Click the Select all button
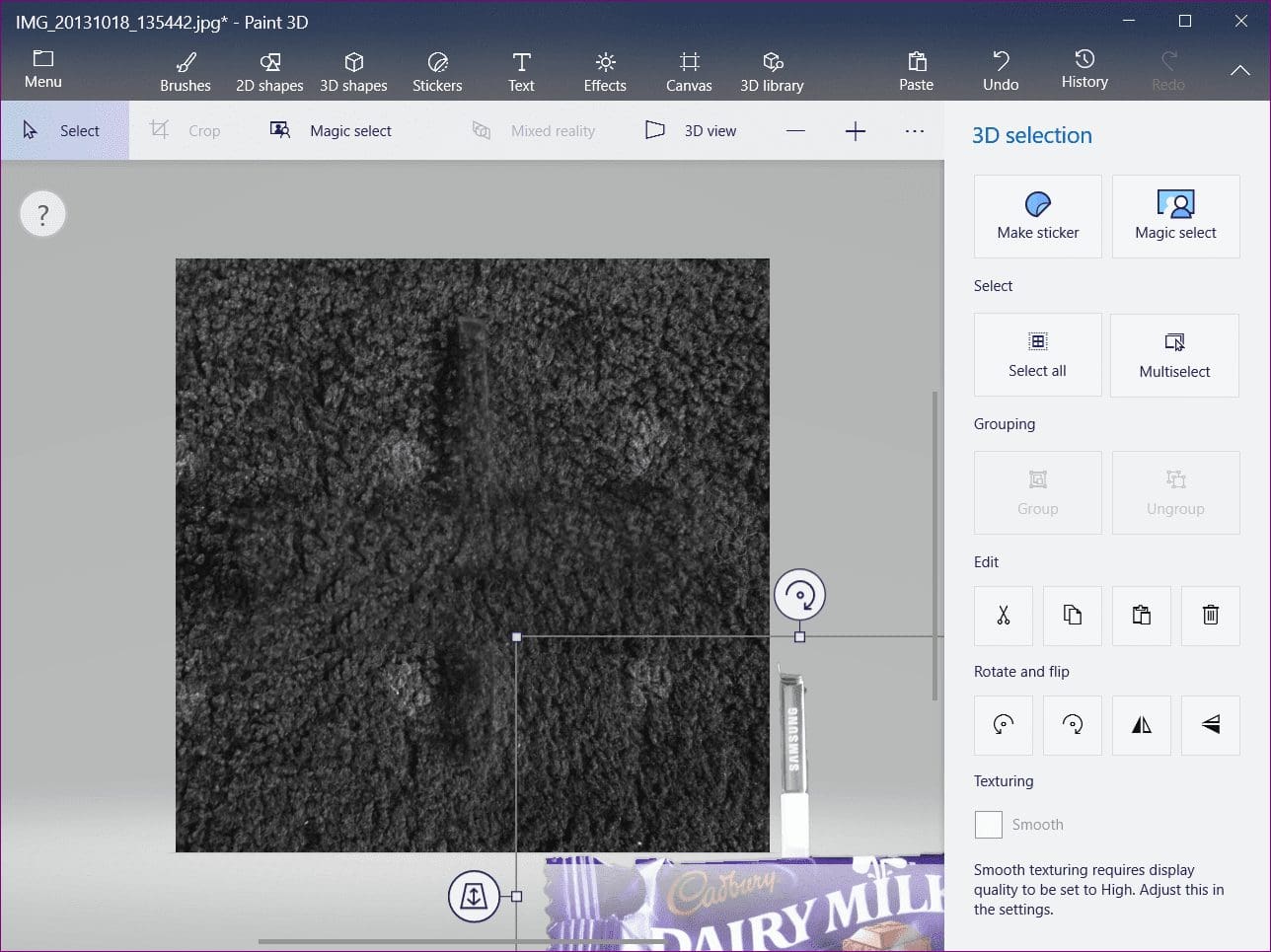The image size is (1271, 952). (1038, 355)
